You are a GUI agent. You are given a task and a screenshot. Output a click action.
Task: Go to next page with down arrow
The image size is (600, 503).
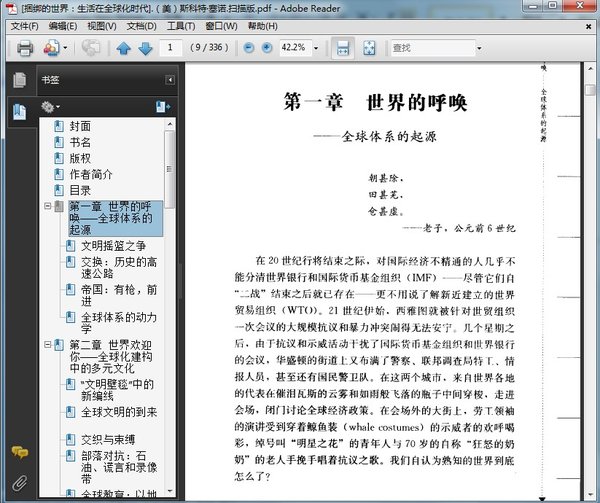point(145,48)
